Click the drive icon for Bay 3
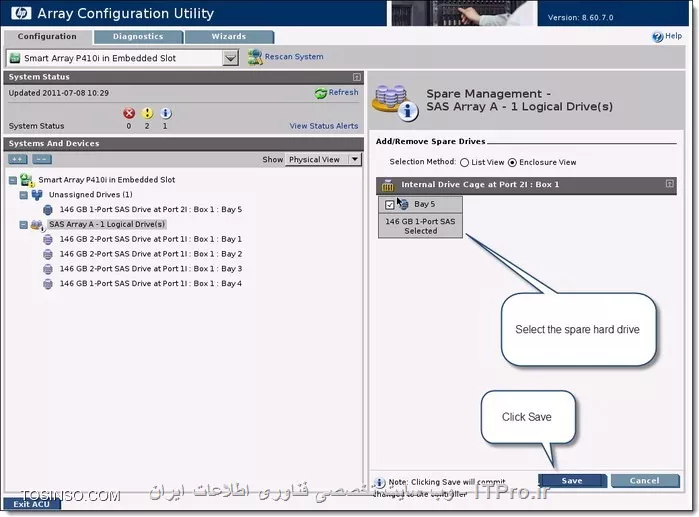This screenshot has height=517, width=699. point(48,269)
